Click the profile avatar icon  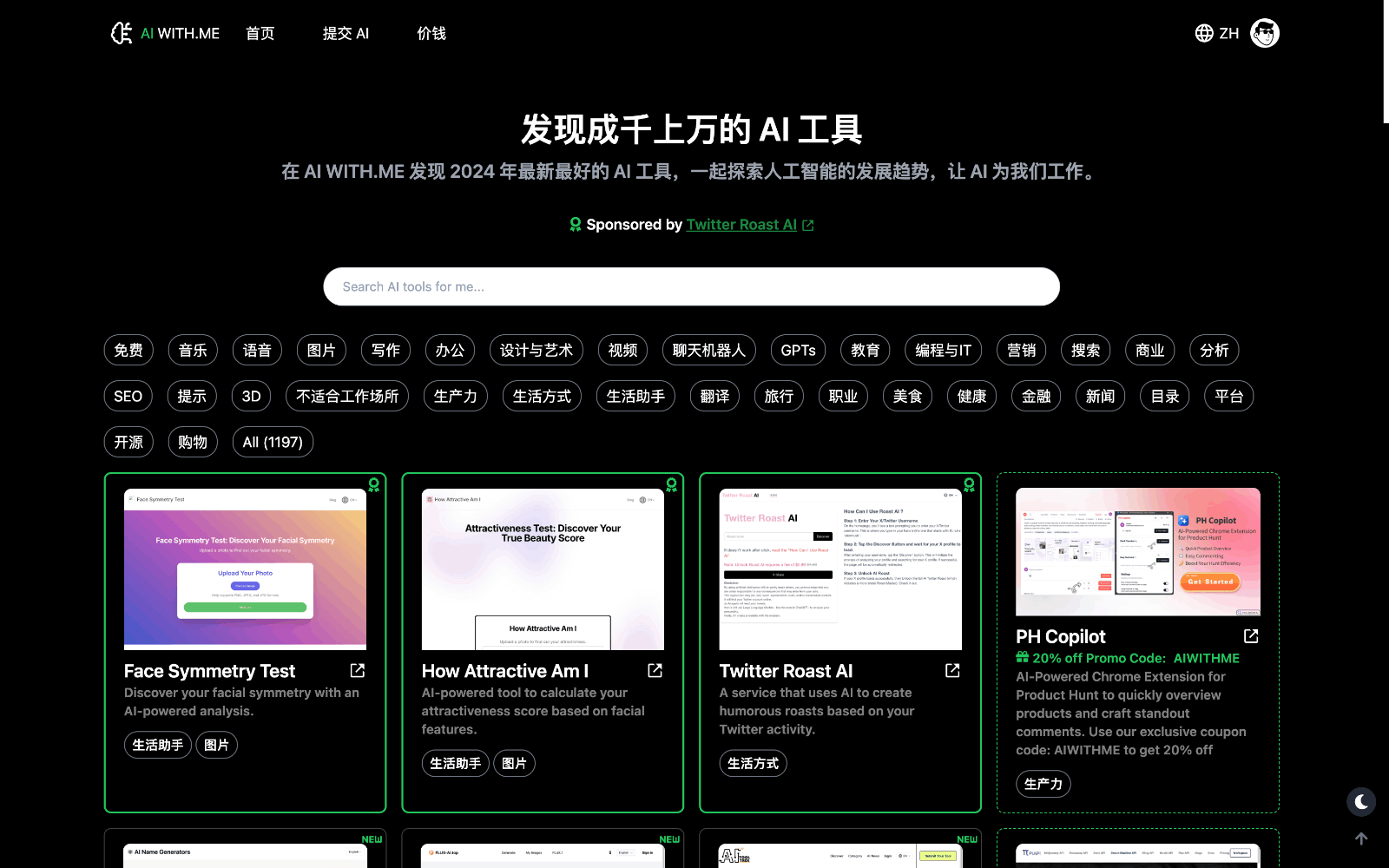point(1264,32)
